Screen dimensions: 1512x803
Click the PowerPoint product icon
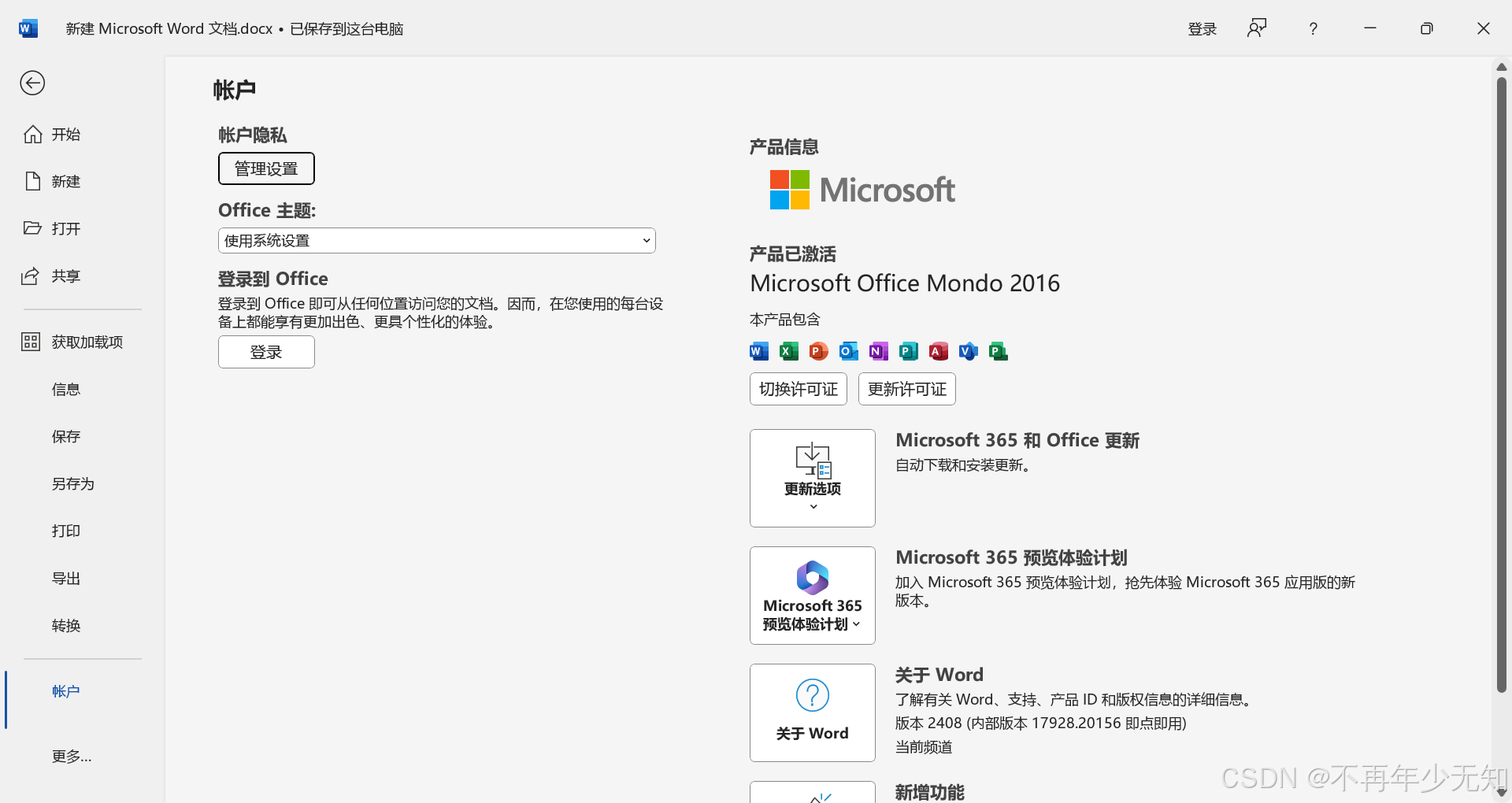[x=819, y=351]
